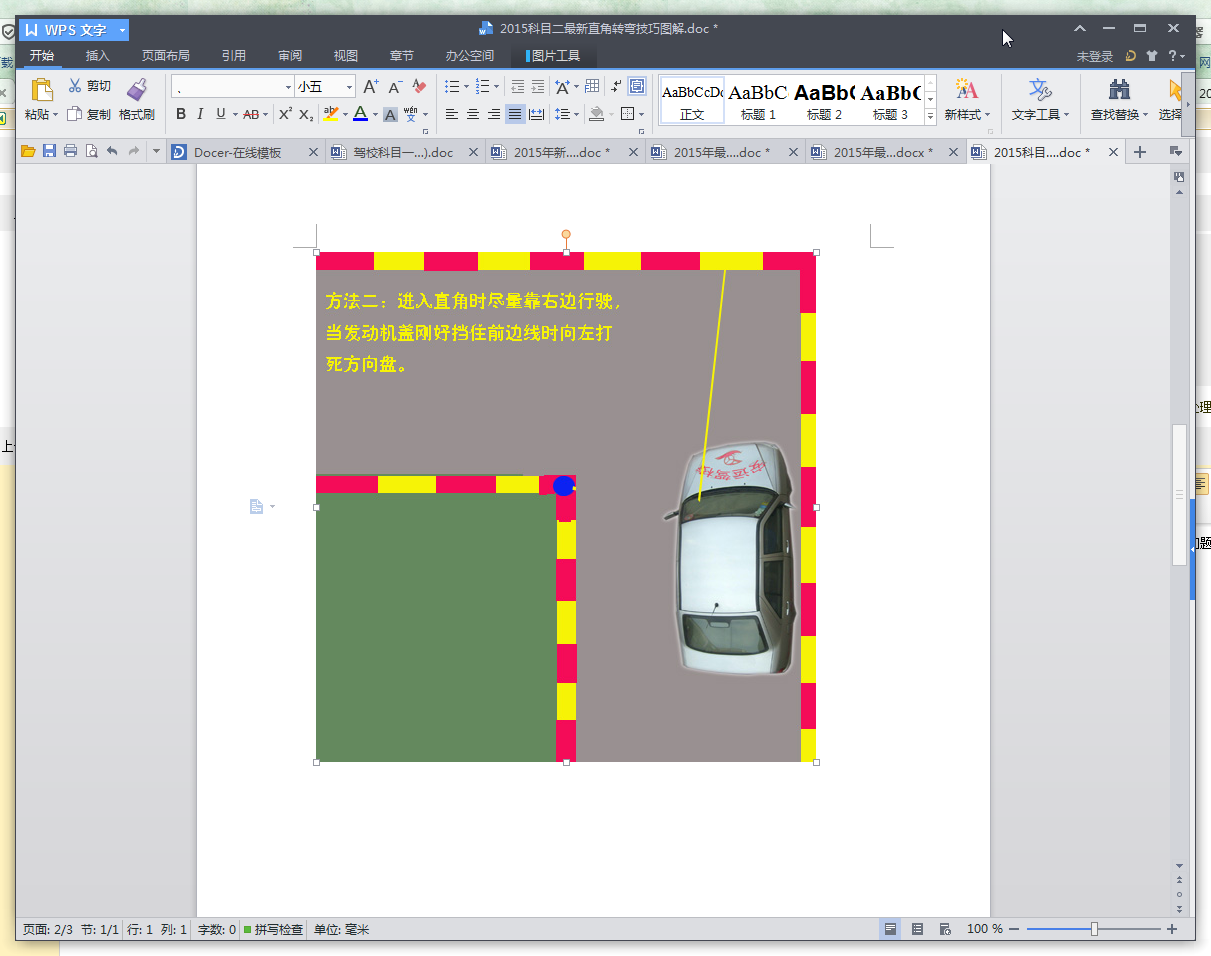Open the font size dropdown showing 小五
Viewport: 1211px width, 956px height.
point(349,87)
